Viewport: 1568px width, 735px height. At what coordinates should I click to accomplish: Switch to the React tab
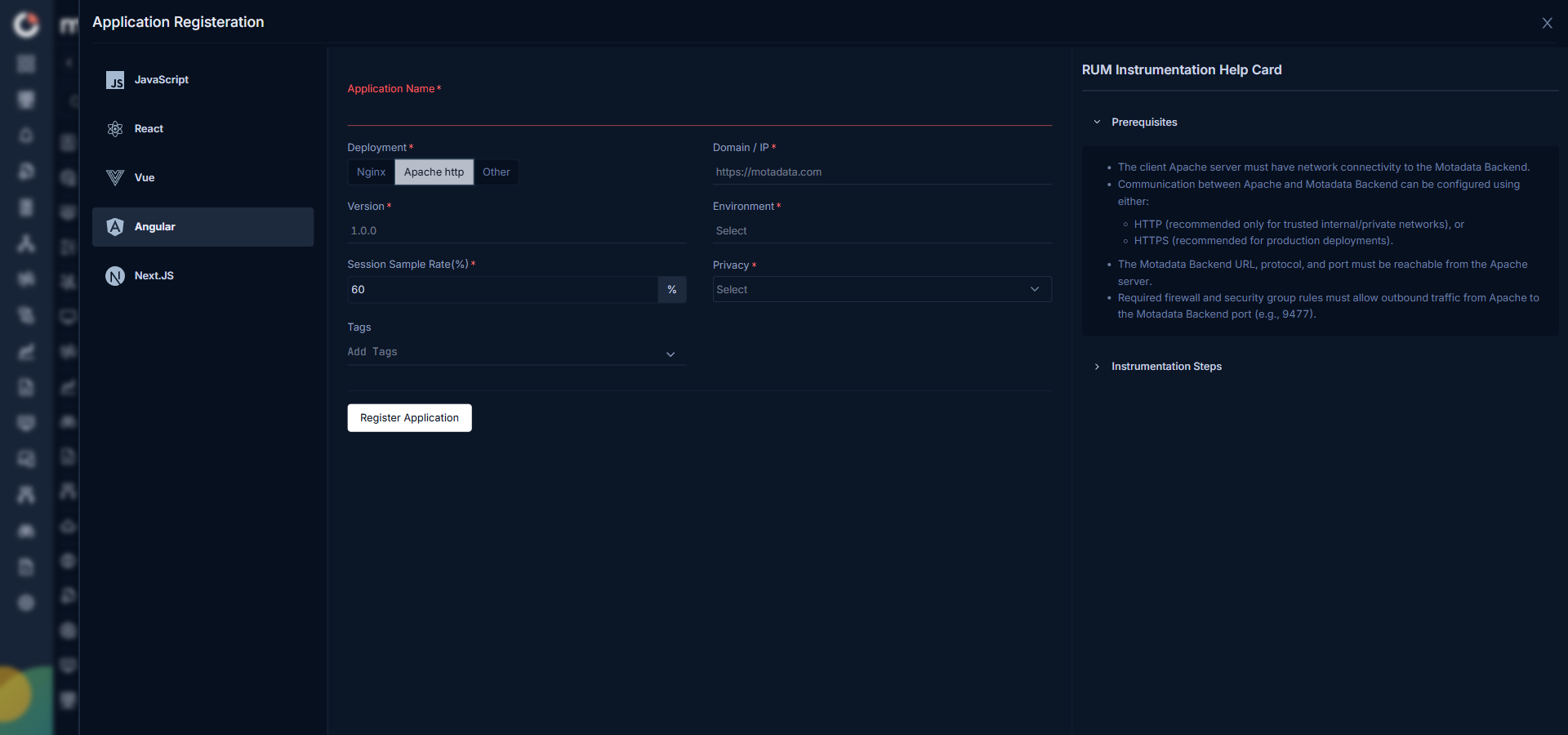[x=203, y=129]
